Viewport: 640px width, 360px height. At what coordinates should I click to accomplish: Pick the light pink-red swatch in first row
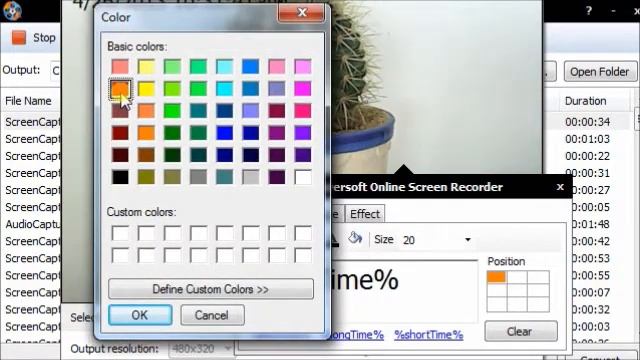[x=120, y=67]
